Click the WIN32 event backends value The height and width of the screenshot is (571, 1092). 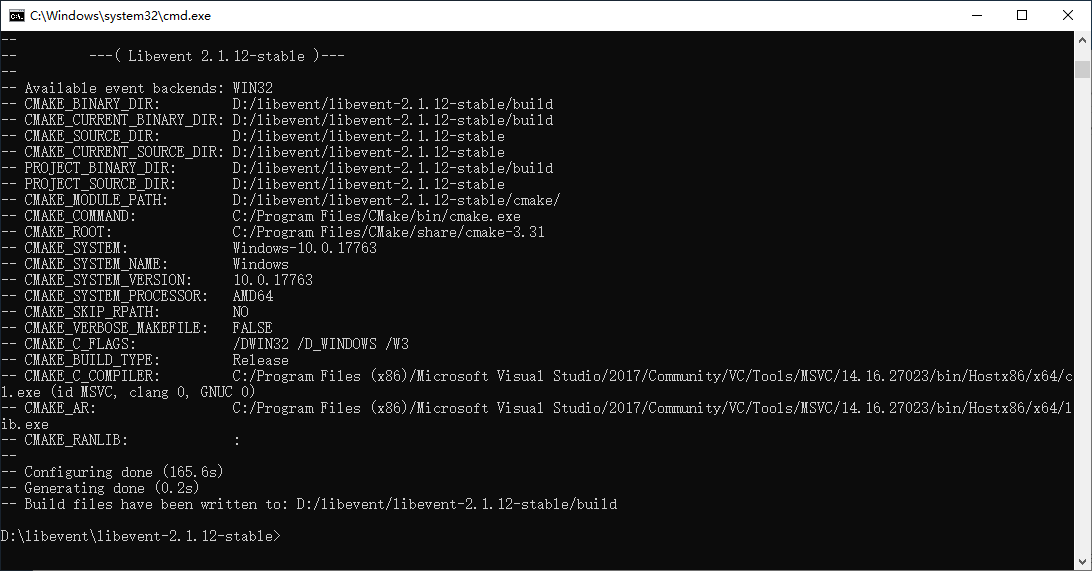click(252, 88)
